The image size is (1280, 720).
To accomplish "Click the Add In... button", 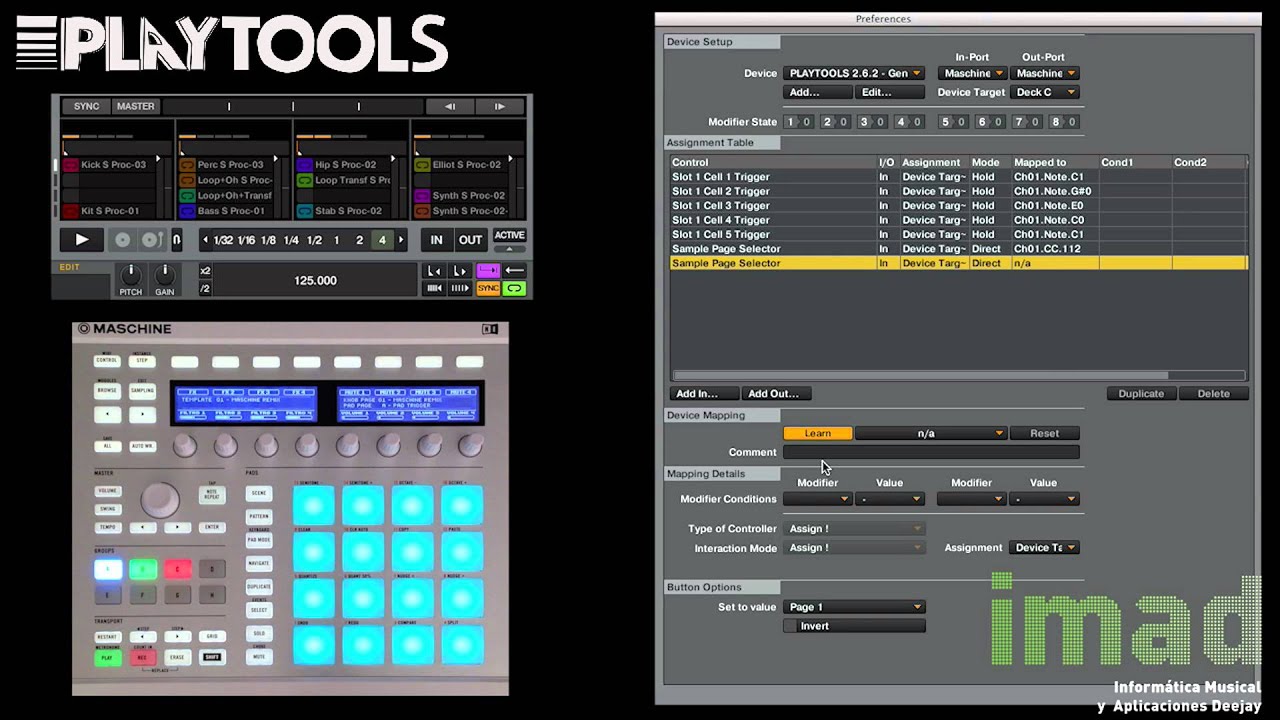I will (704, 394).
